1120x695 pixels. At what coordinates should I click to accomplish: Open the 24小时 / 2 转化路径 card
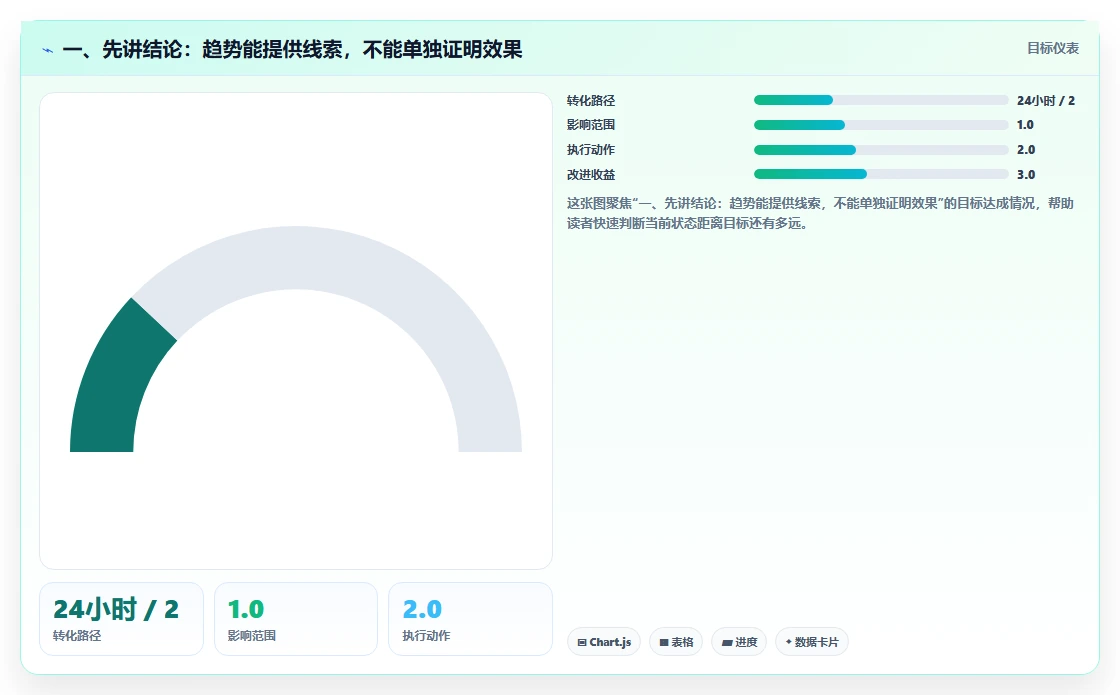click(121, 619)
